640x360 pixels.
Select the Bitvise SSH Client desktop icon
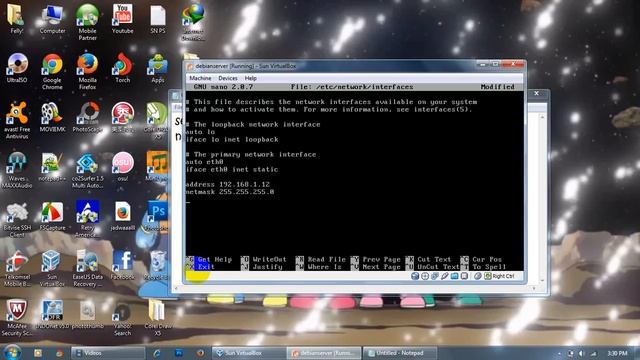click(17, 220)
